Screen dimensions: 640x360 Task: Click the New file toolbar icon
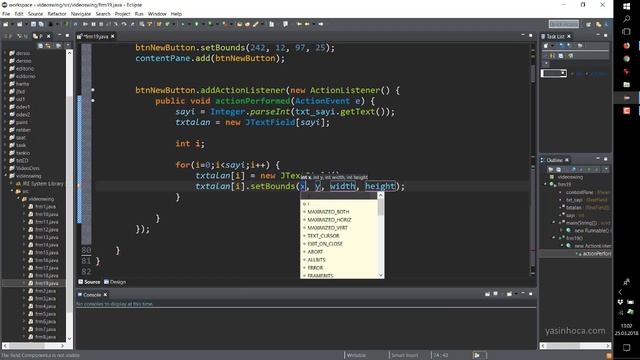(6, 24)
